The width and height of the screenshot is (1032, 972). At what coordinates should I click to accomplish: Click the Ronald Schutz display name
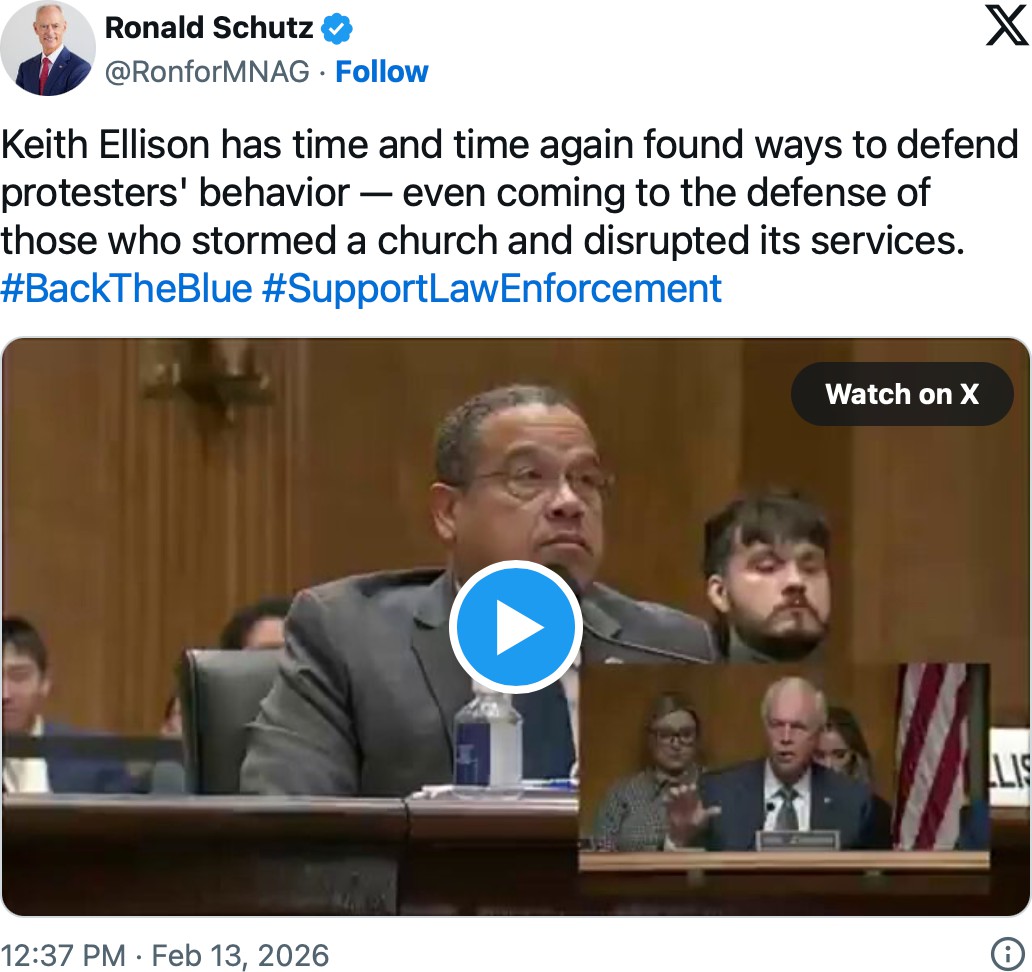[209, 28]
